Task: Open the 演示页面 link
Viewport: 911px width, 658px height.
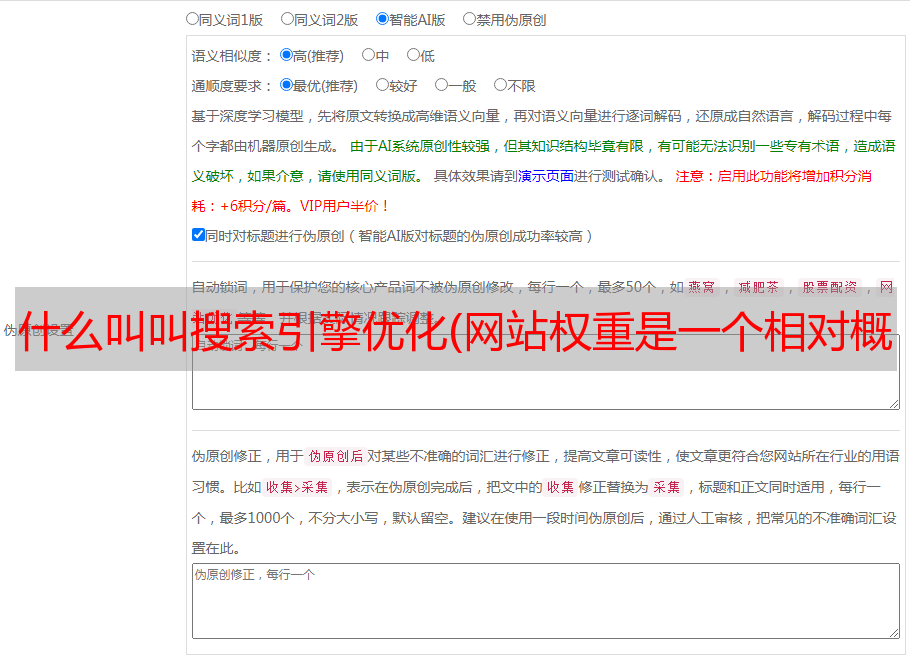Action: 546,176
